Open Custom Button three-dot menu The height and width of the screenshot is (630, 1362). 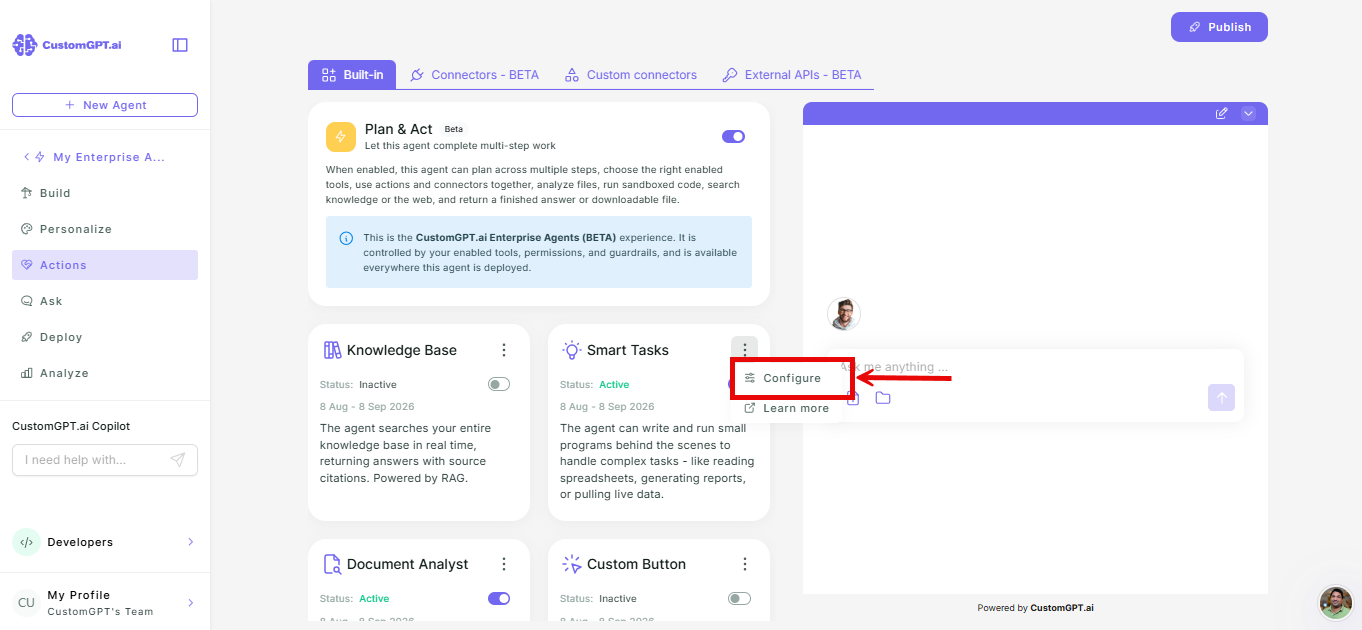coord(745,564)
